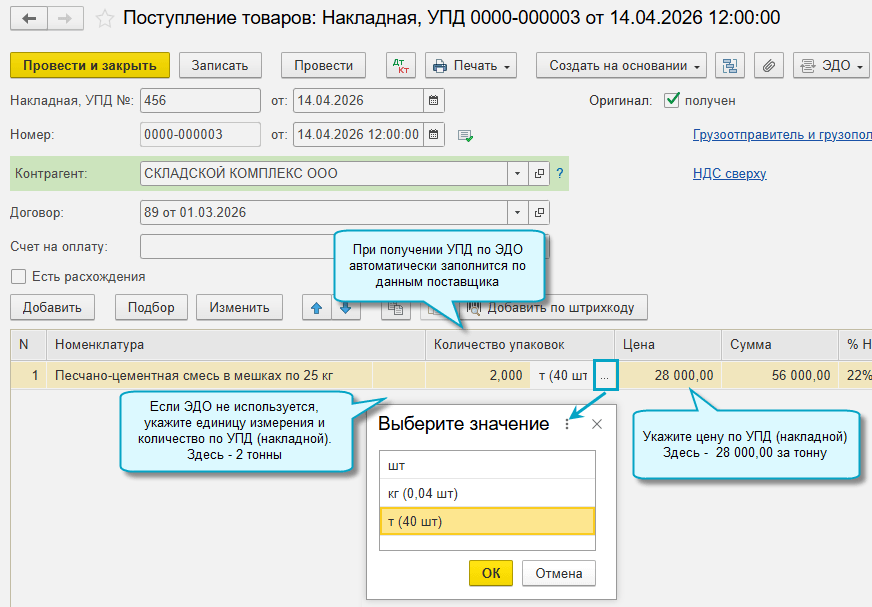The width and height of the screenshot is (872, 607).
Task: Click the ellipsis button in unit cell
Action: (x=605, y=376)
